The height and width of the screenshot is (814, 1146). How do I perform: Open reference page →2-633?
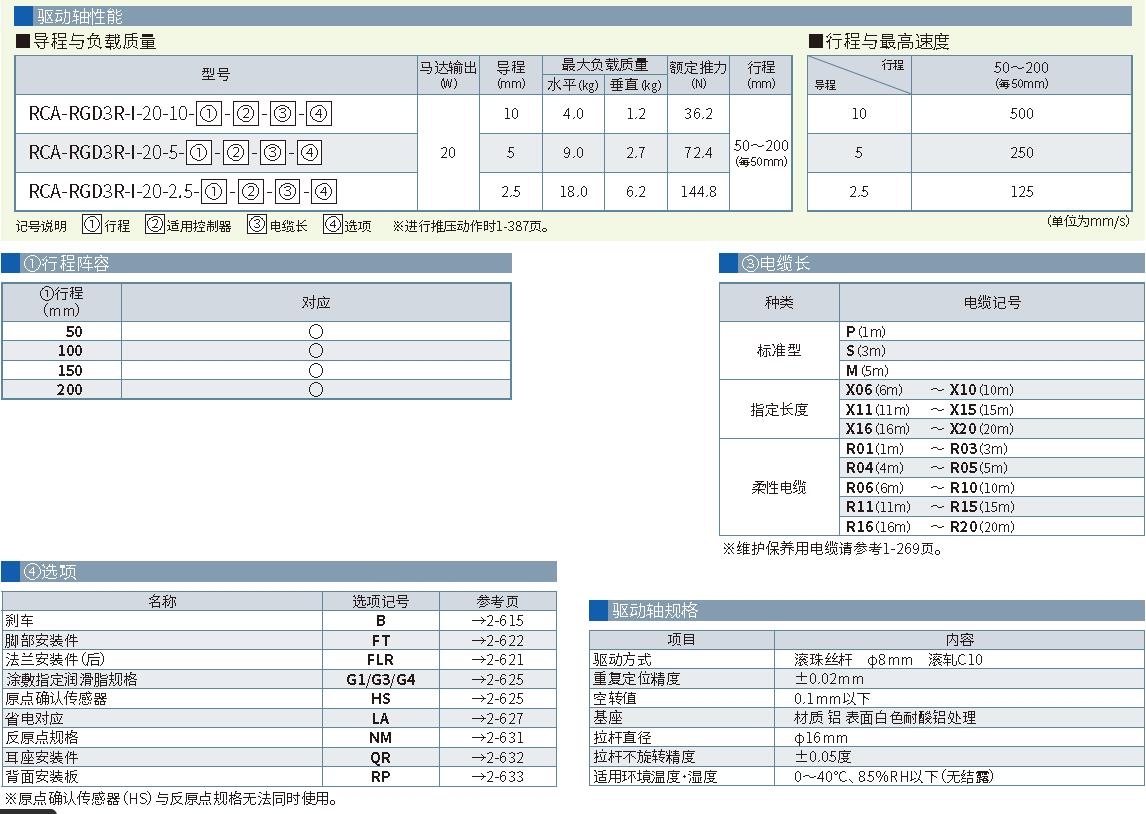tap(498, 777)
